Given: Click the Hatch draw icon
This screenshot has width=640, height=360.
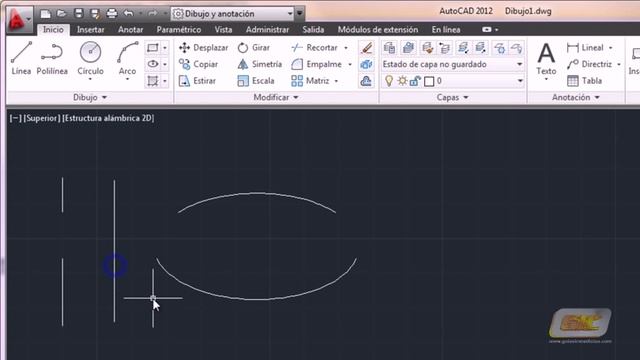Looking at the screenshot, I should point(153,81).
